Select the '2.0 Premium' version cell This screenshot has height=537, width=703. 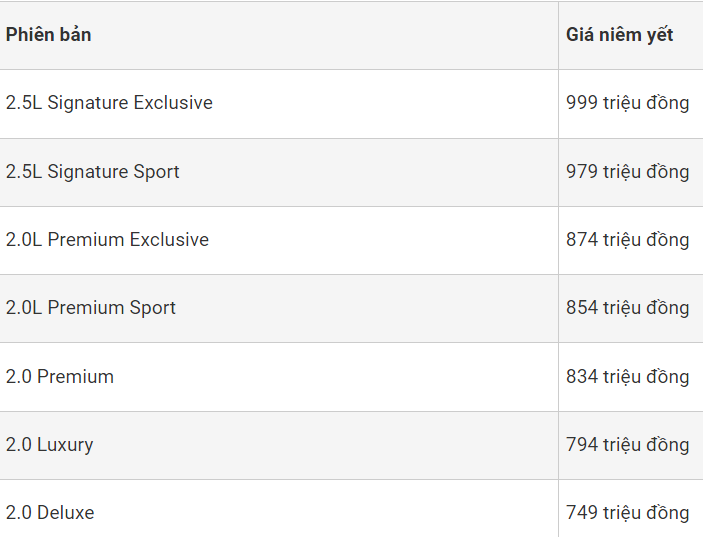tap(59, 377)
